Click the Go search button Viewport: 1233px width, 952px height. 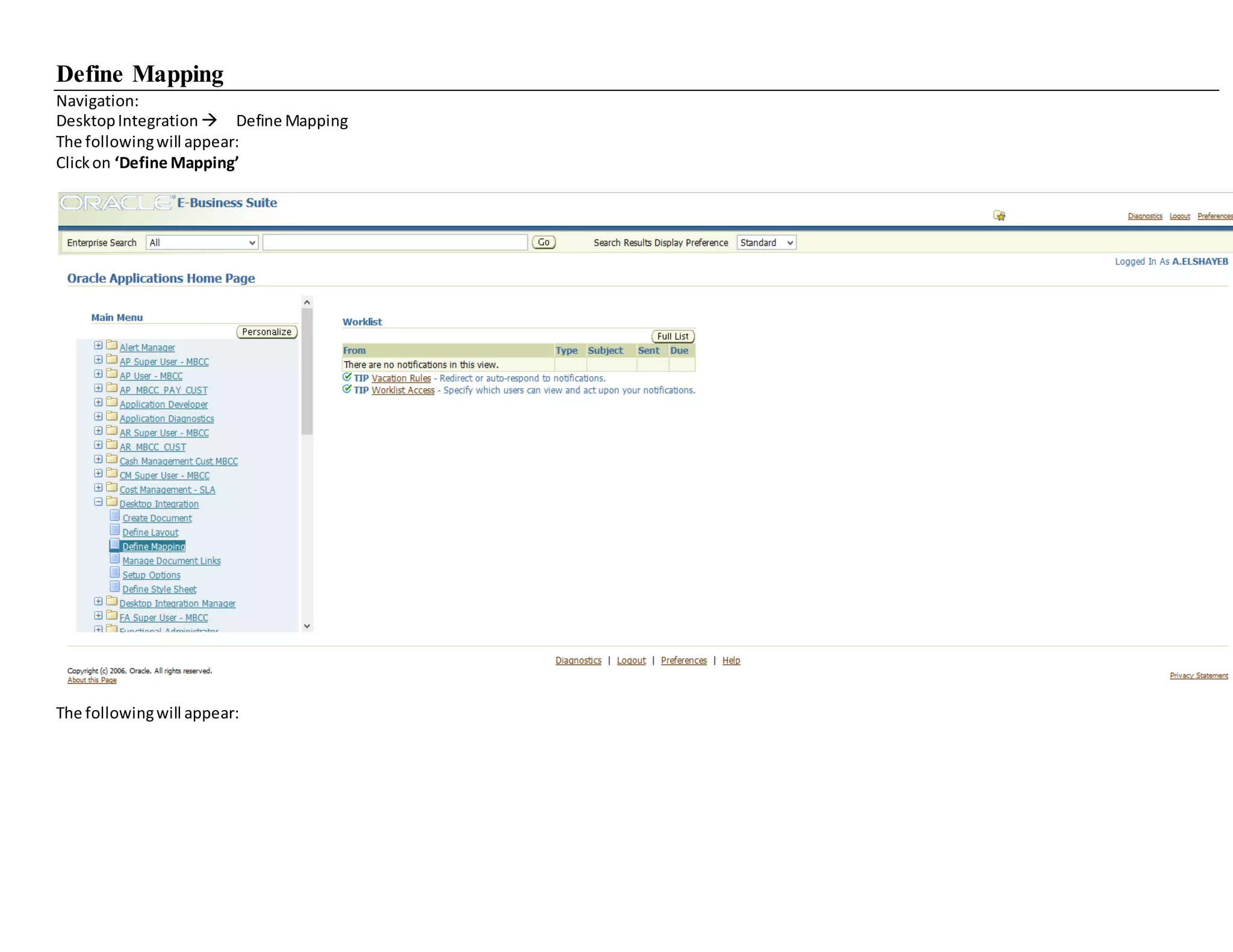pos(544,243)
